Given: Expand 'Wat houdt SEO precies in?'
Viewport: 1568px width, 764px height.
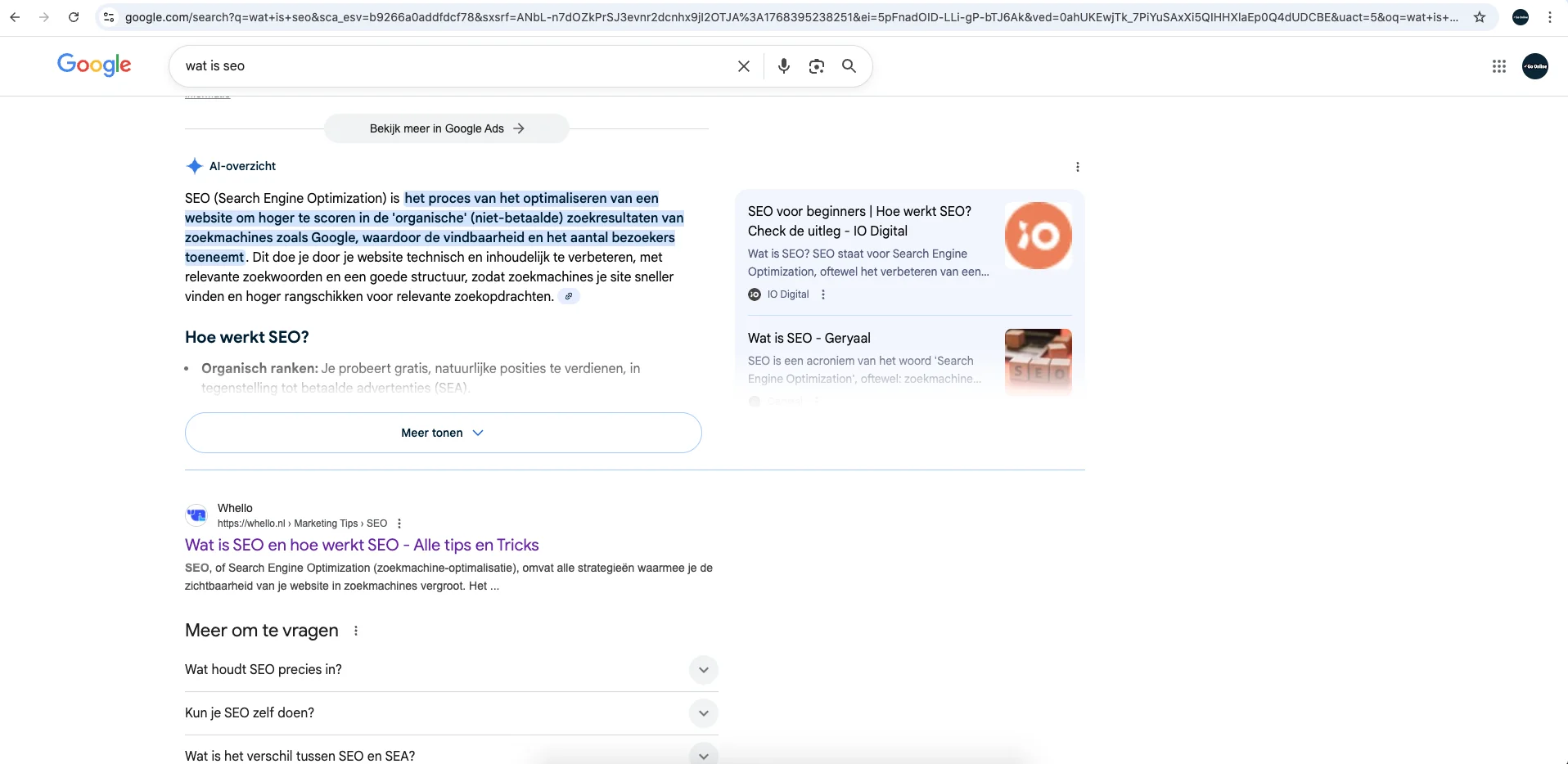Looking at the screenshot, I should coord(703,670).
